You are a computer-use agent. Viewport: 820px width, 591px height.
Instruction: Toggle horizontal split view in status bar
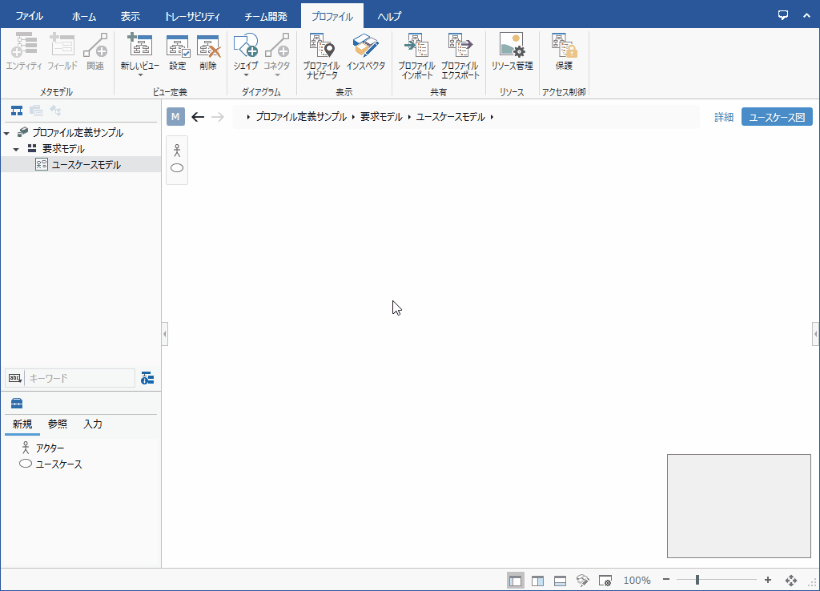(x=558, y=579)
